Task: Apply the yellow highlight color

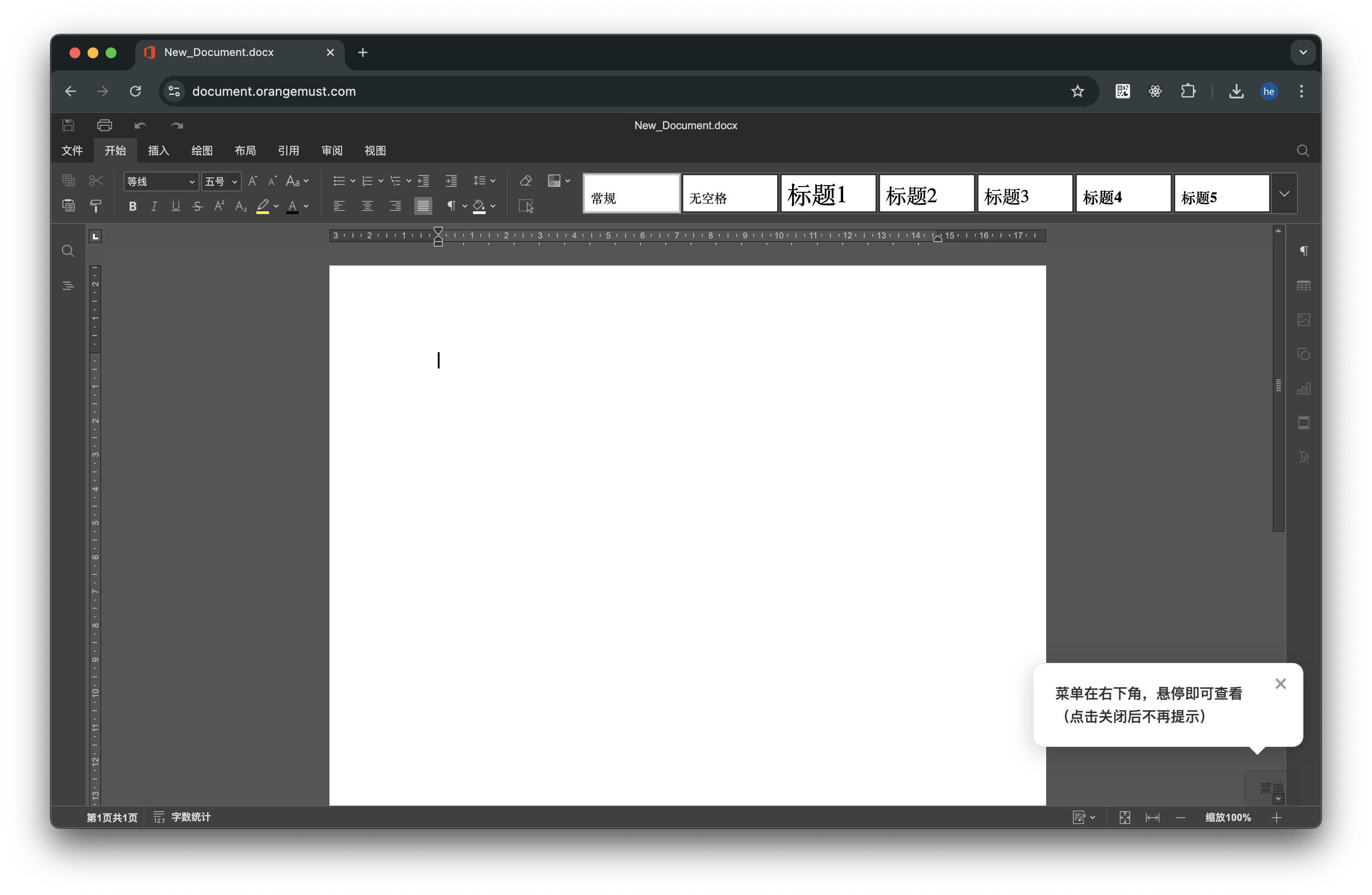Action: click(x=263, y=206)
